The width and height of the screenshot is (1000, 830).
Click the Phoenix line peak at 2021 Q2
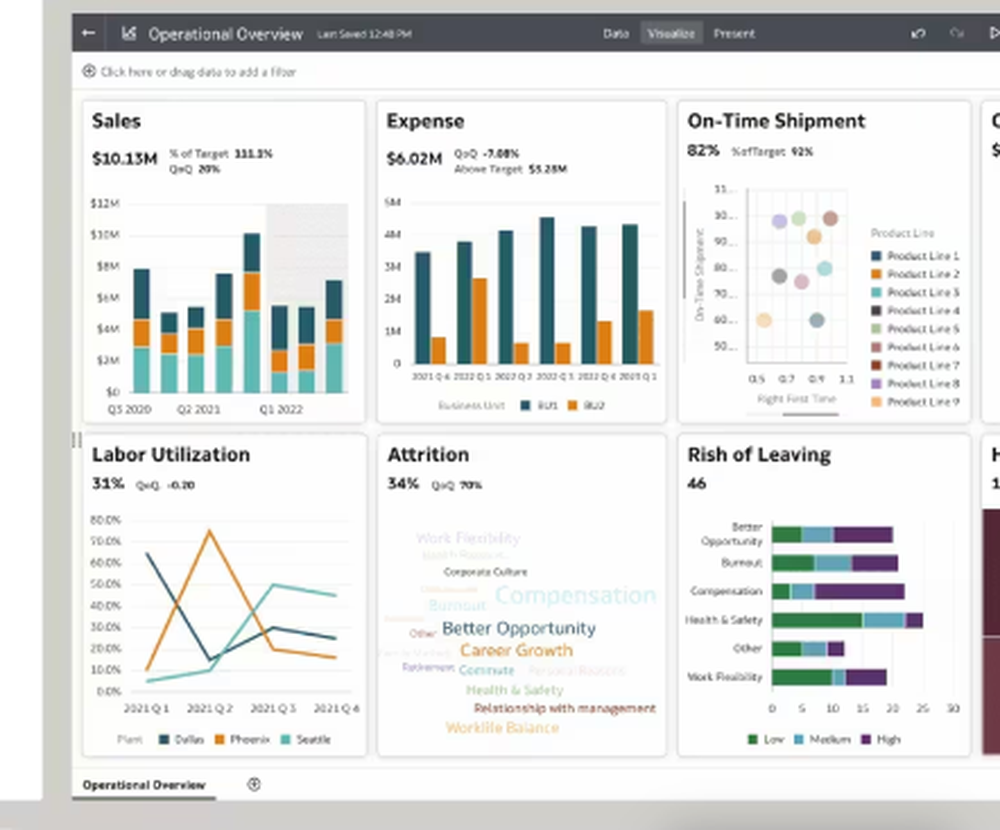click(209, 531)
